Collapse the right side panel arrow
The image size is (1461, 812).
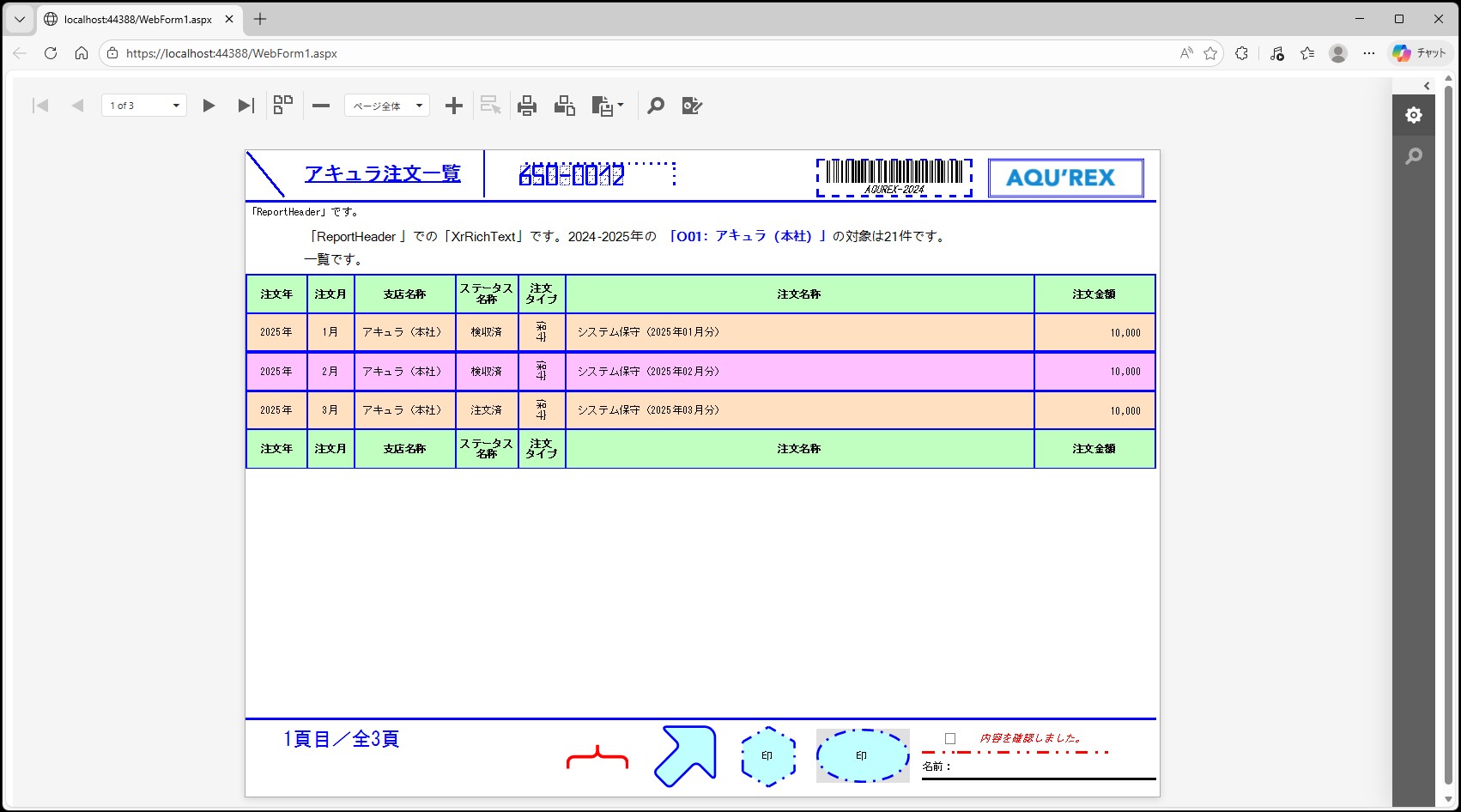pos(1427,86)
